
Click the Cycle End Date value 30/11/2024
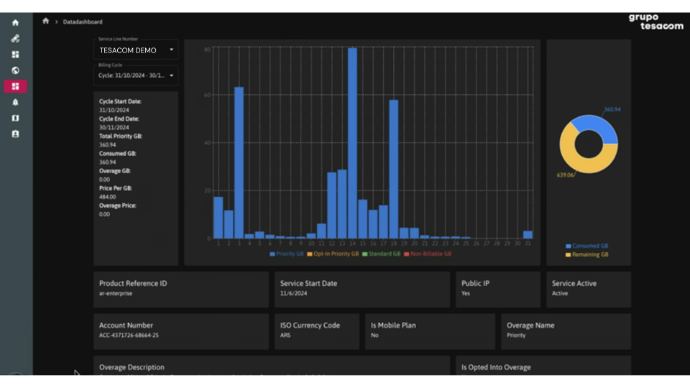coord(114,128)
